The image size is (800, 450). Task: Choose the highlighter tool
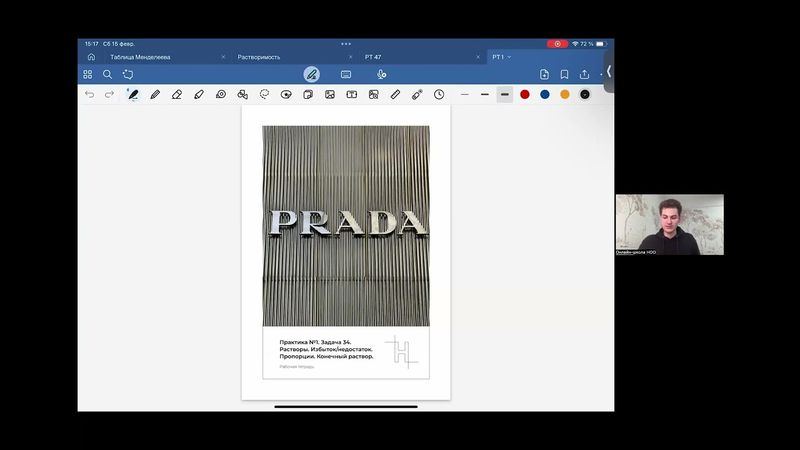click(199, 94)
